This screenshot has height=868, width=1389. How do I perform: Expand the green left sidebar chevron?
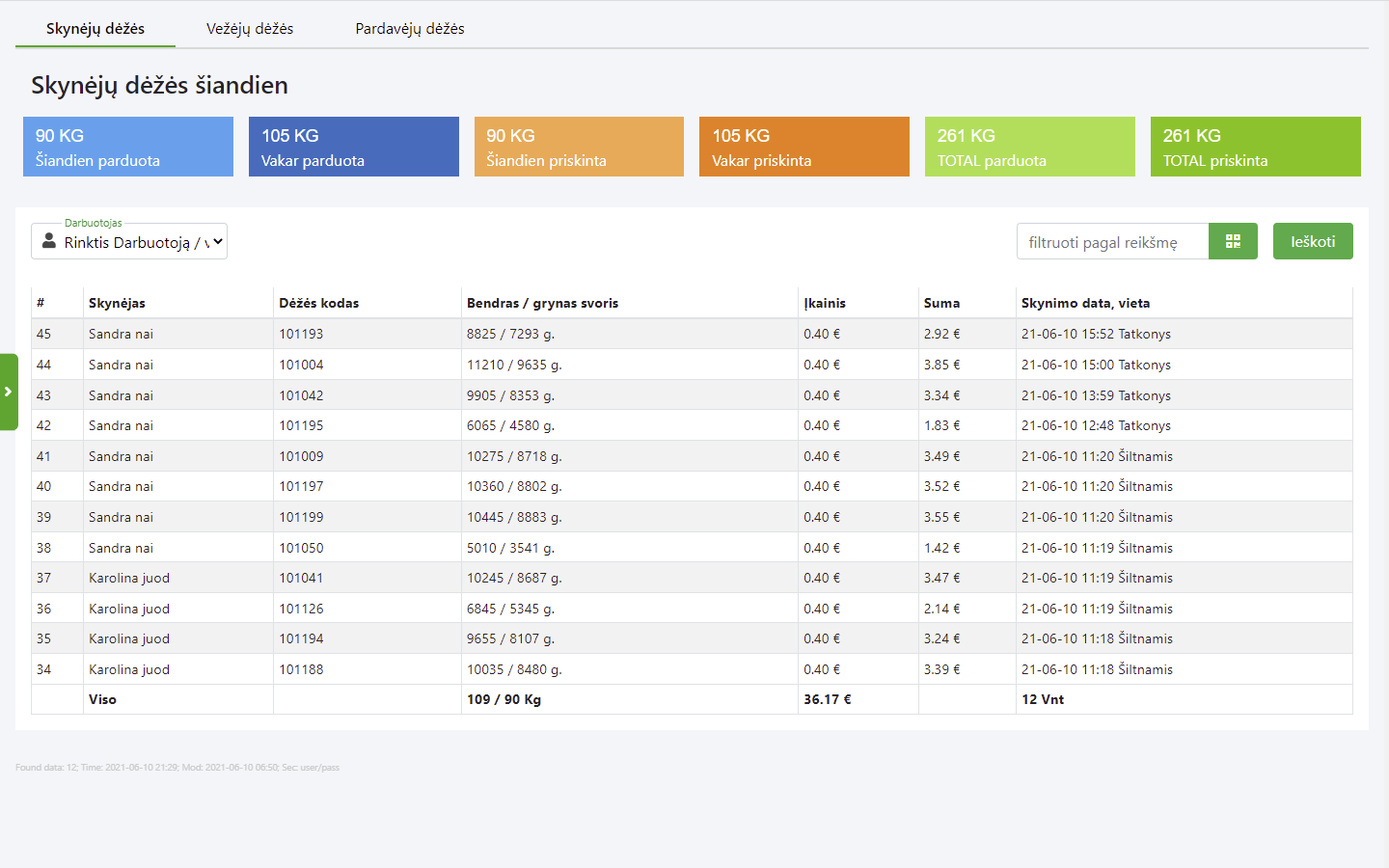click(9, 392)
